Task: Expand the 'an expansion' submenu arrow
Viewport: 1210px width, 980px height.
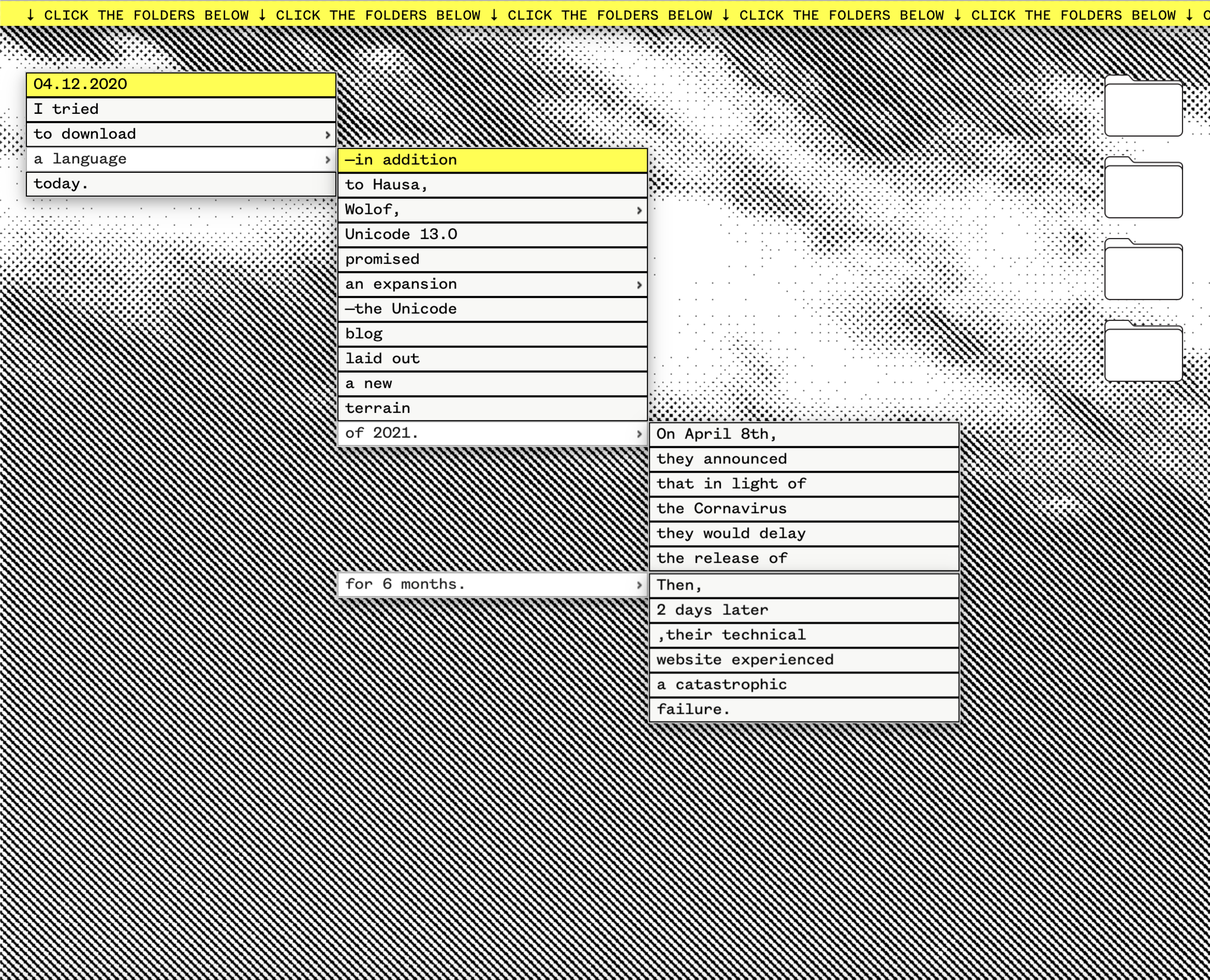Action: (x=639, y=285)
